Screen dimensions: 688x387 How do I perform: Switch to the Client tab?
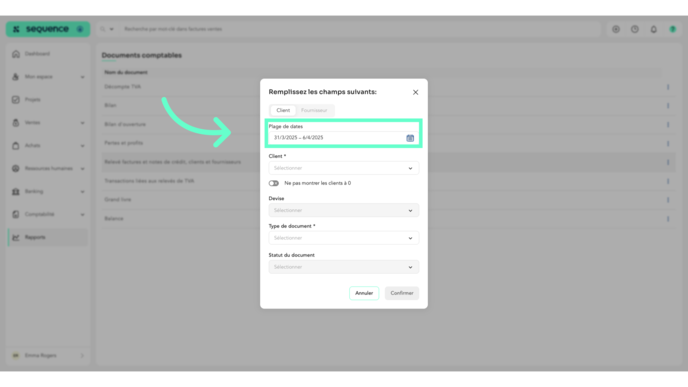pyautogui.click(x=283, y=110)
